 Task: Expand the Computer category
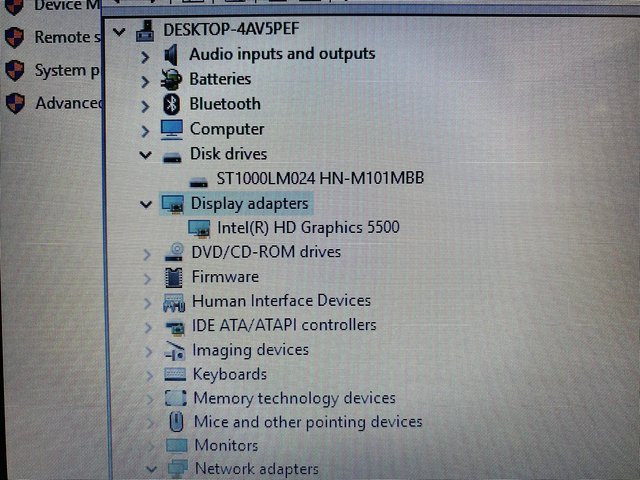145,131
